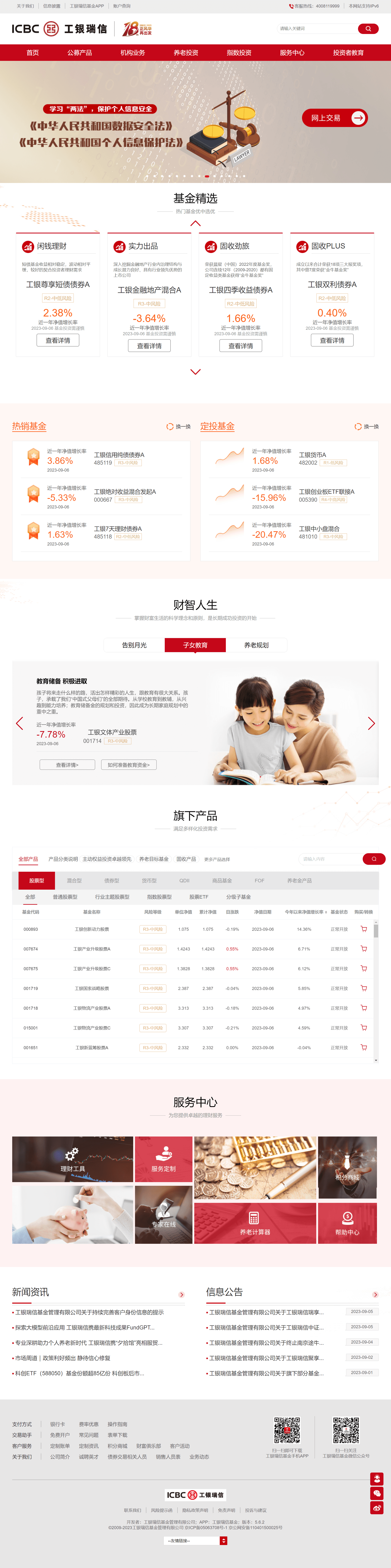Open the 投资者教育 nav menu

point(348,53)
